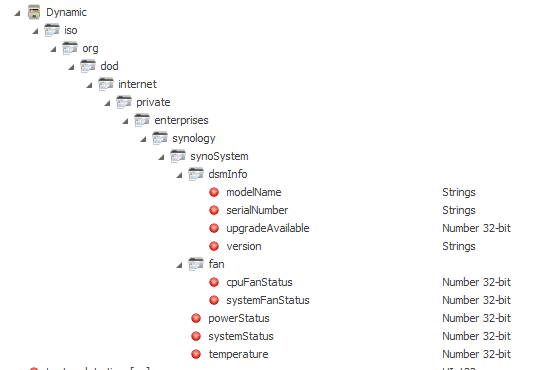Select the systemStatus item

coord(241,336)
